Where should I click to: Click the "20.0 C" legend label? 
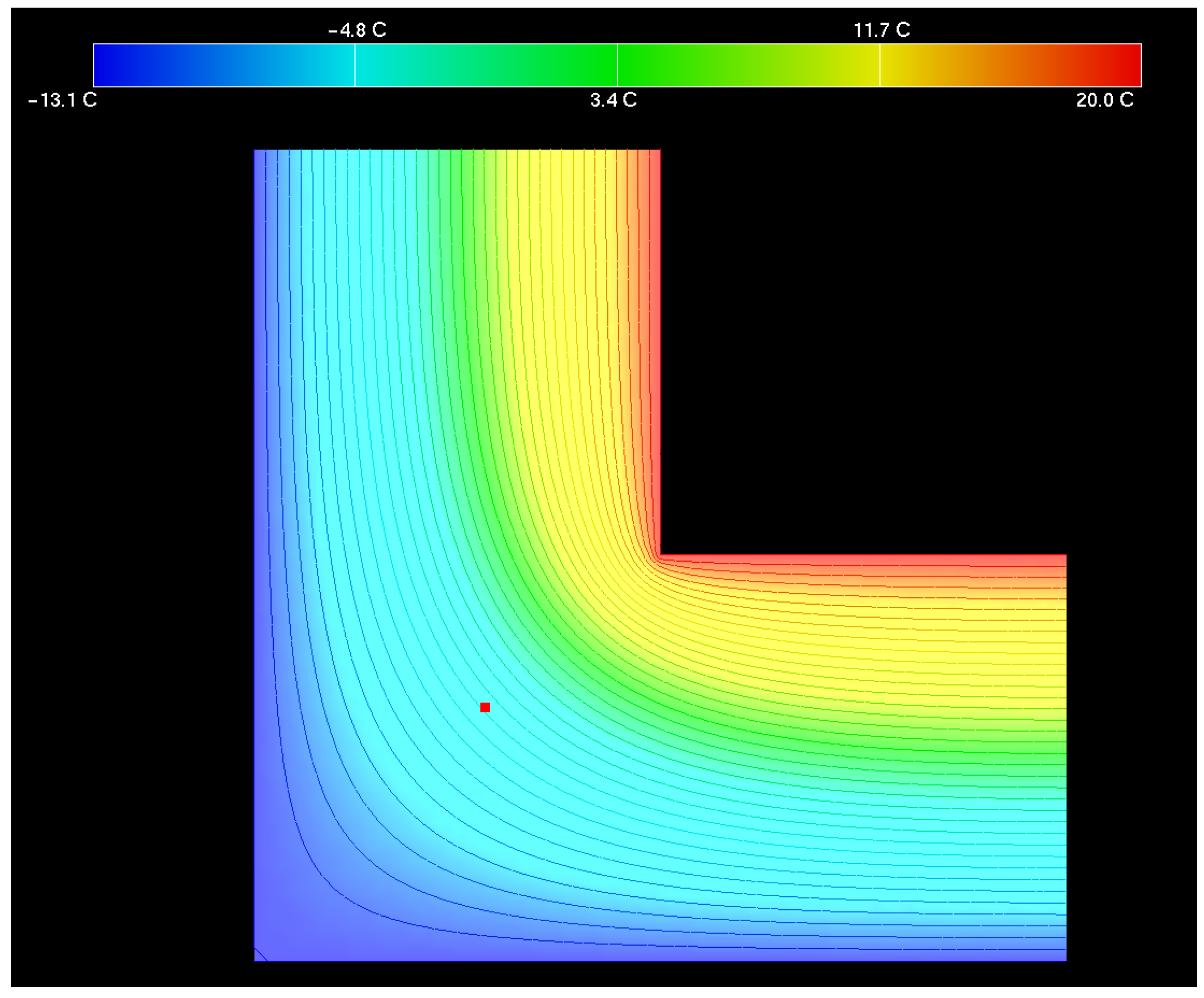(1105, 100)
